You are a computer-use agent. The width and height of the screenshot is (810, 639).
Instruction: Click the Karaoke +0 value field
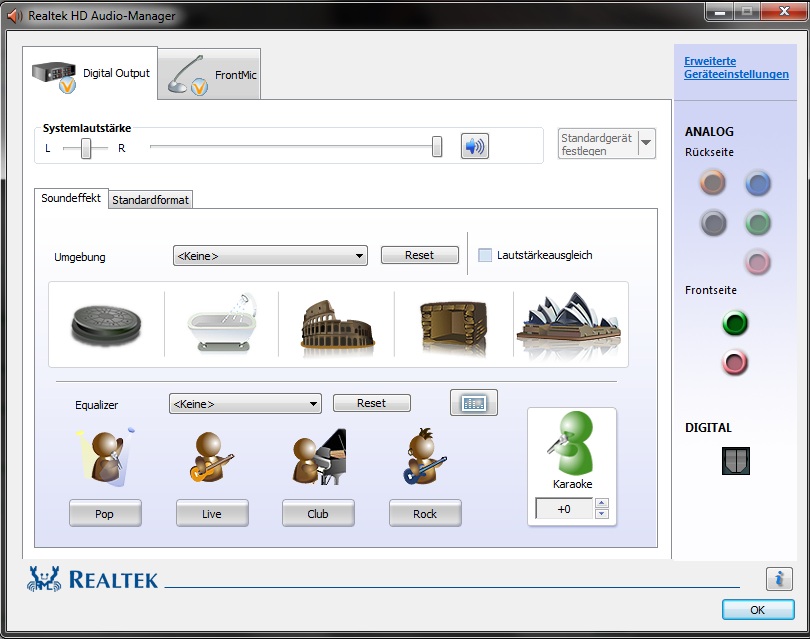pos(564,509)
